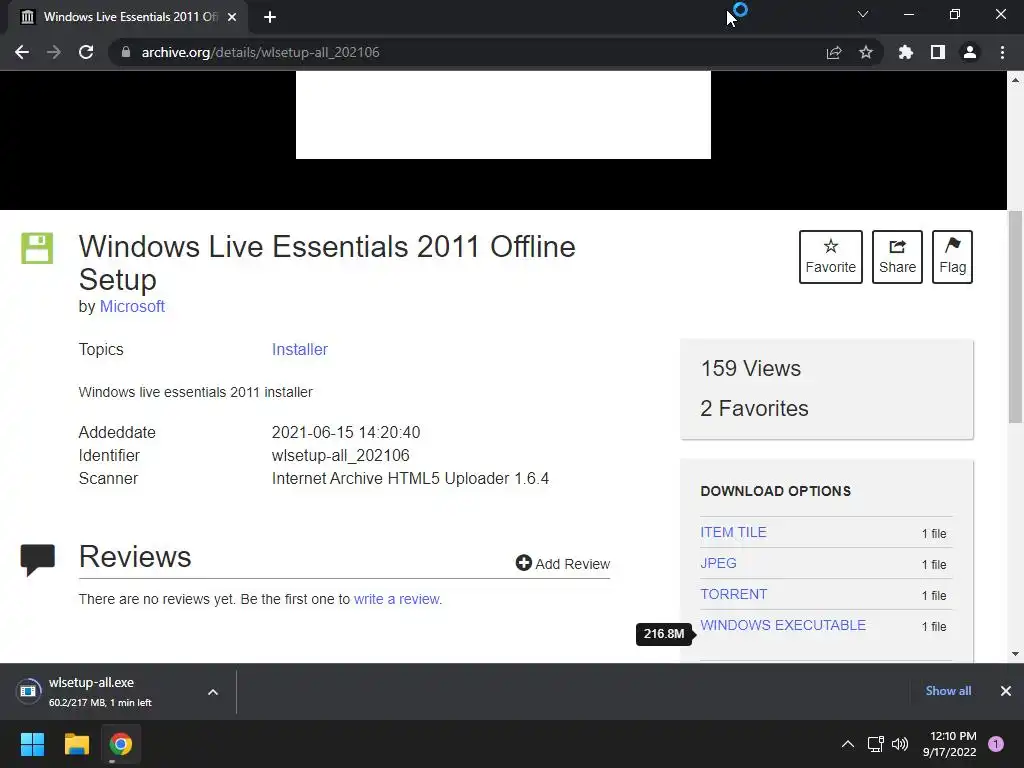Image resolution: width=1024 pixels, height=768 pixels.
Task: Open the Chrome profile avatar
Action: coord(970,52)
